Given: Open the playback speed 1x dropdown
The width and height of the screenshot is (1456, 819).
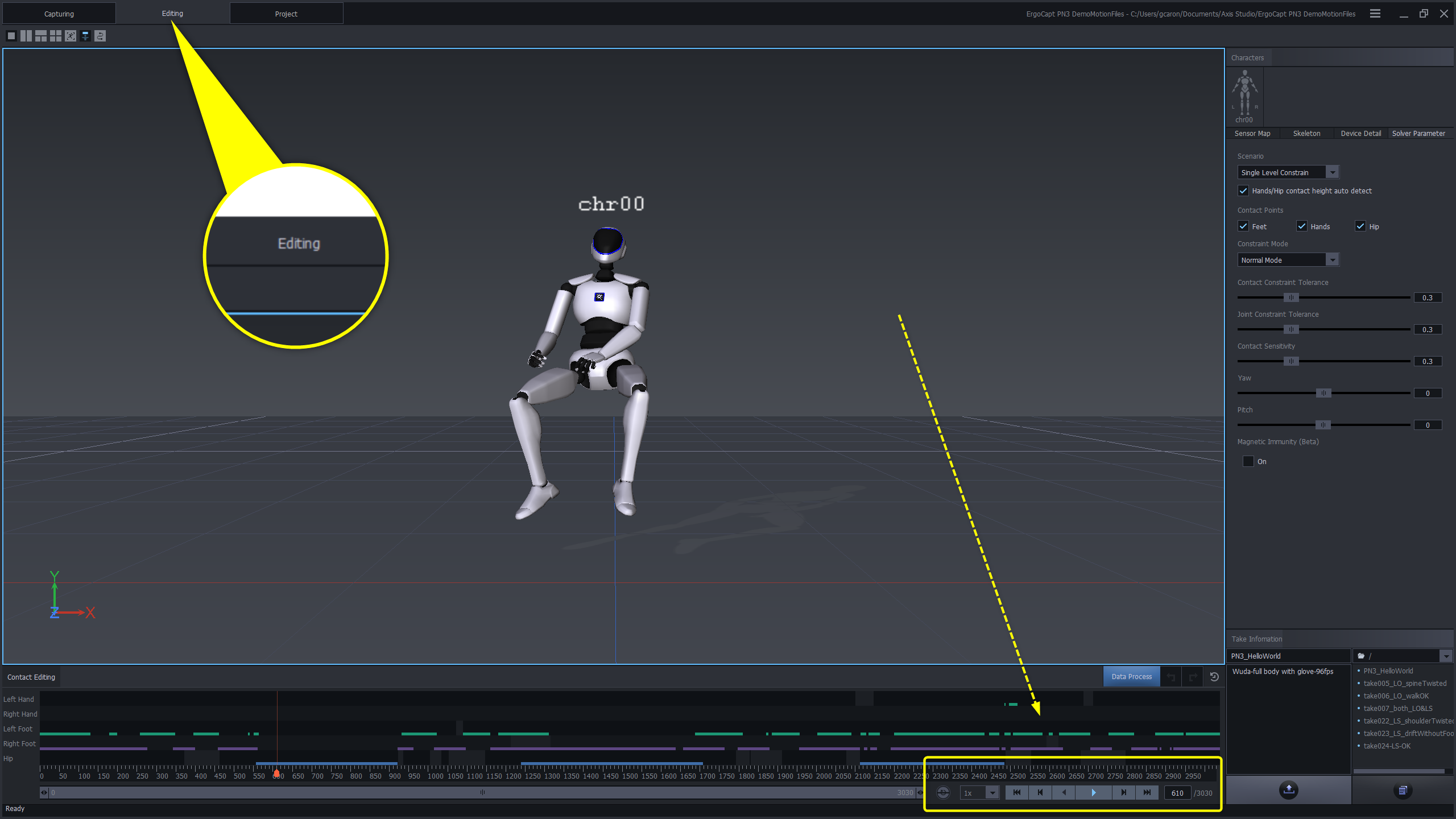Looking at the screenshot, I should pyautogui.click(x=979, y=793).
